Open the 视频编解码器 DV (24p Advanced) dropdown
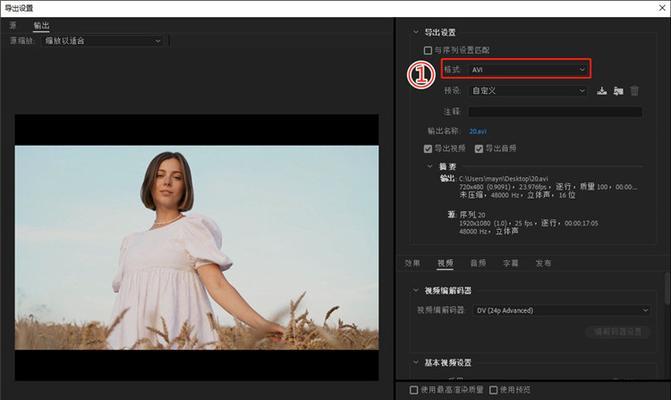Screen dimensions: 671x400 [561, 310]
